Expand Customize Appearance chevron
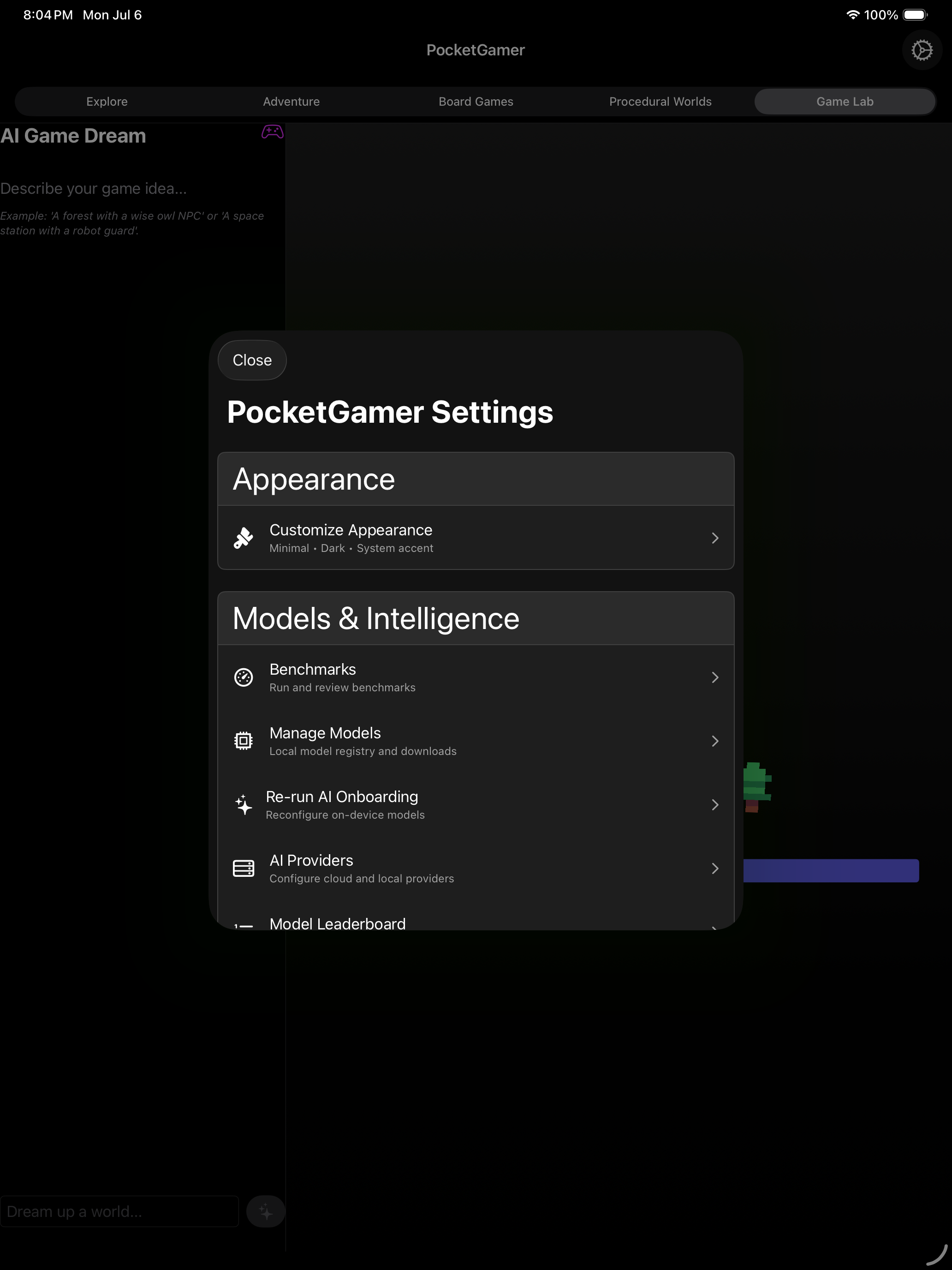The width and height of the screenshot is (952, 1270). [x=715, y=538]
